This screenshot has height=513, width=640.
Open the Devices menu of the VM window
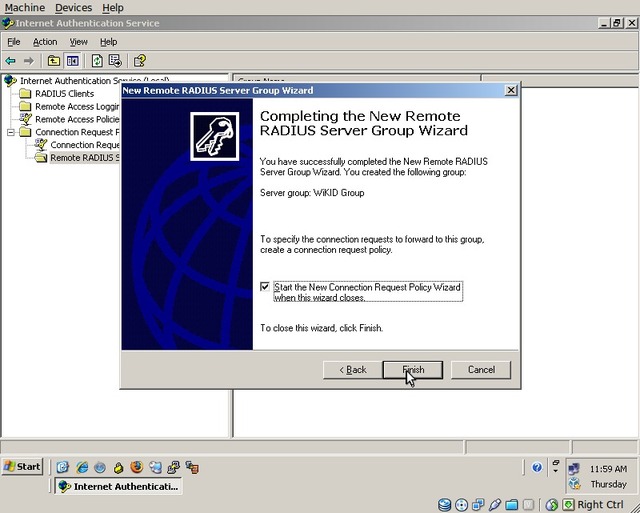point(73,7)
